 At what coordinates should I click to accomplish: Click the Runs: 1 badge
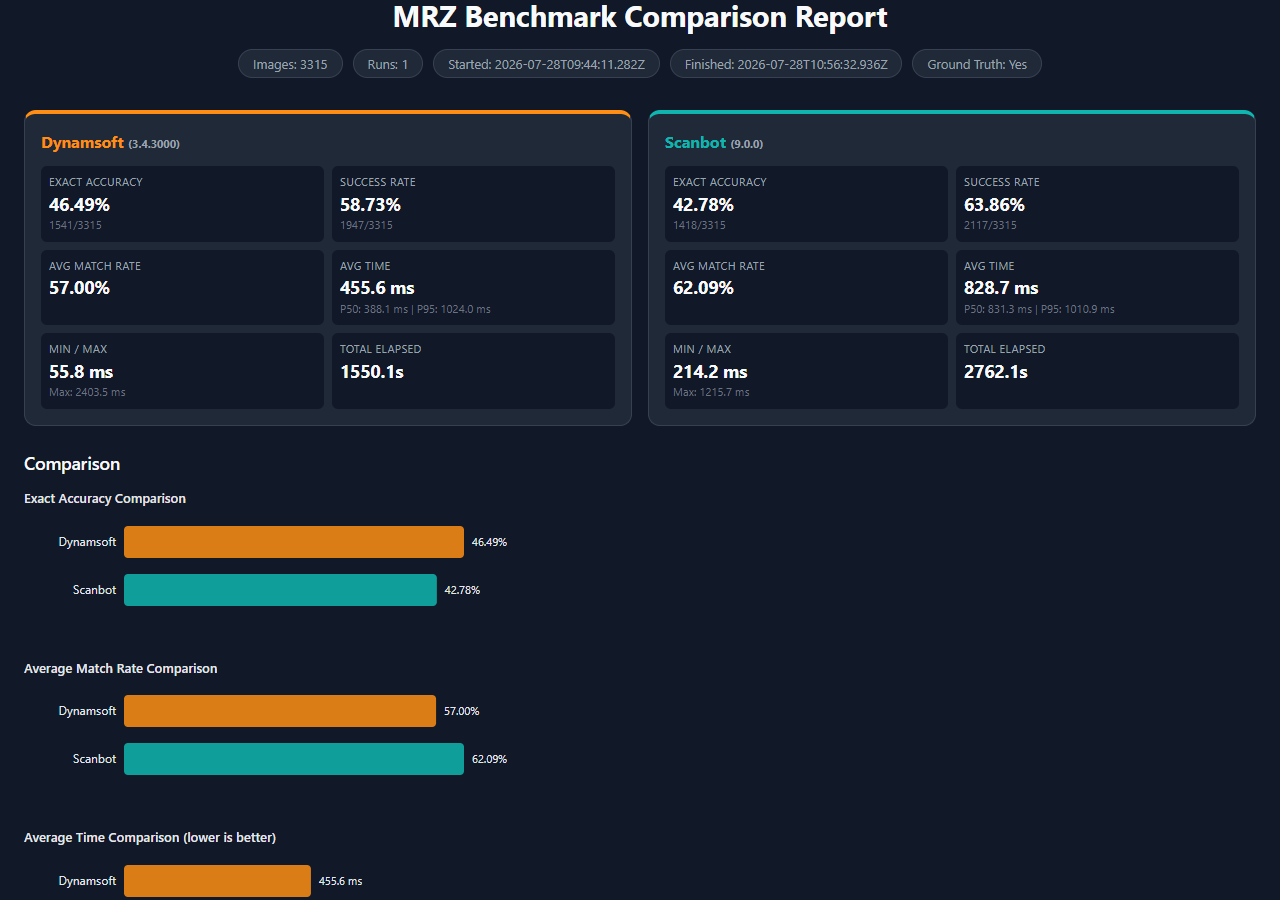(x=388, y=64)
